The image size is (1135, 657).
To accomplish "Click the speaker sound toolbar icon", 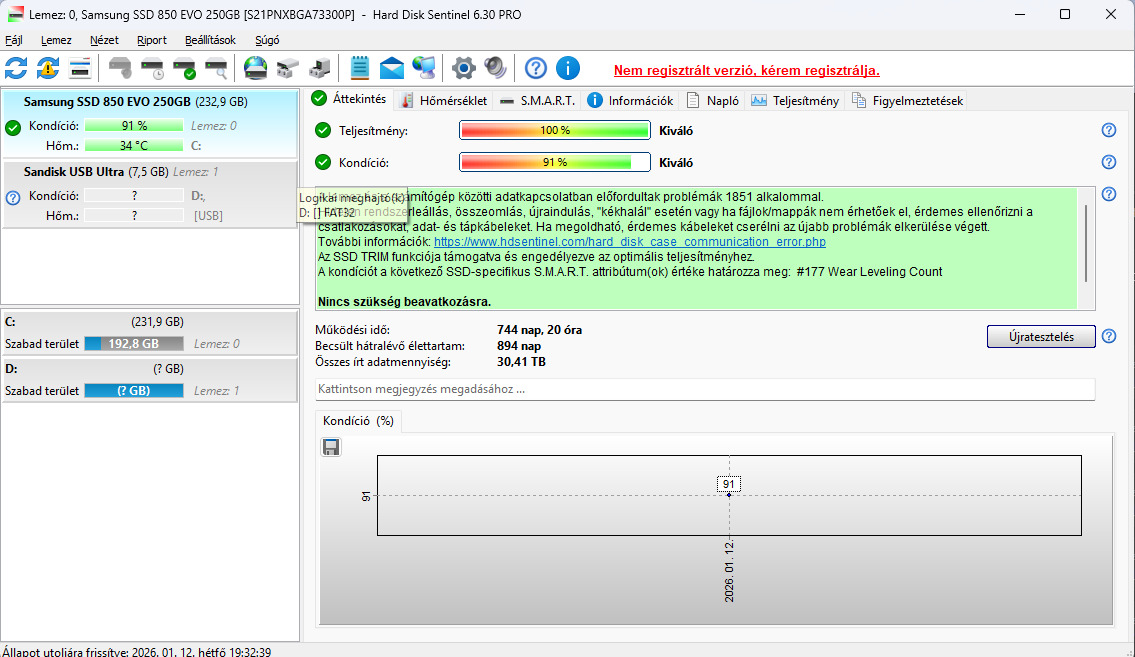I will (495, 69).
